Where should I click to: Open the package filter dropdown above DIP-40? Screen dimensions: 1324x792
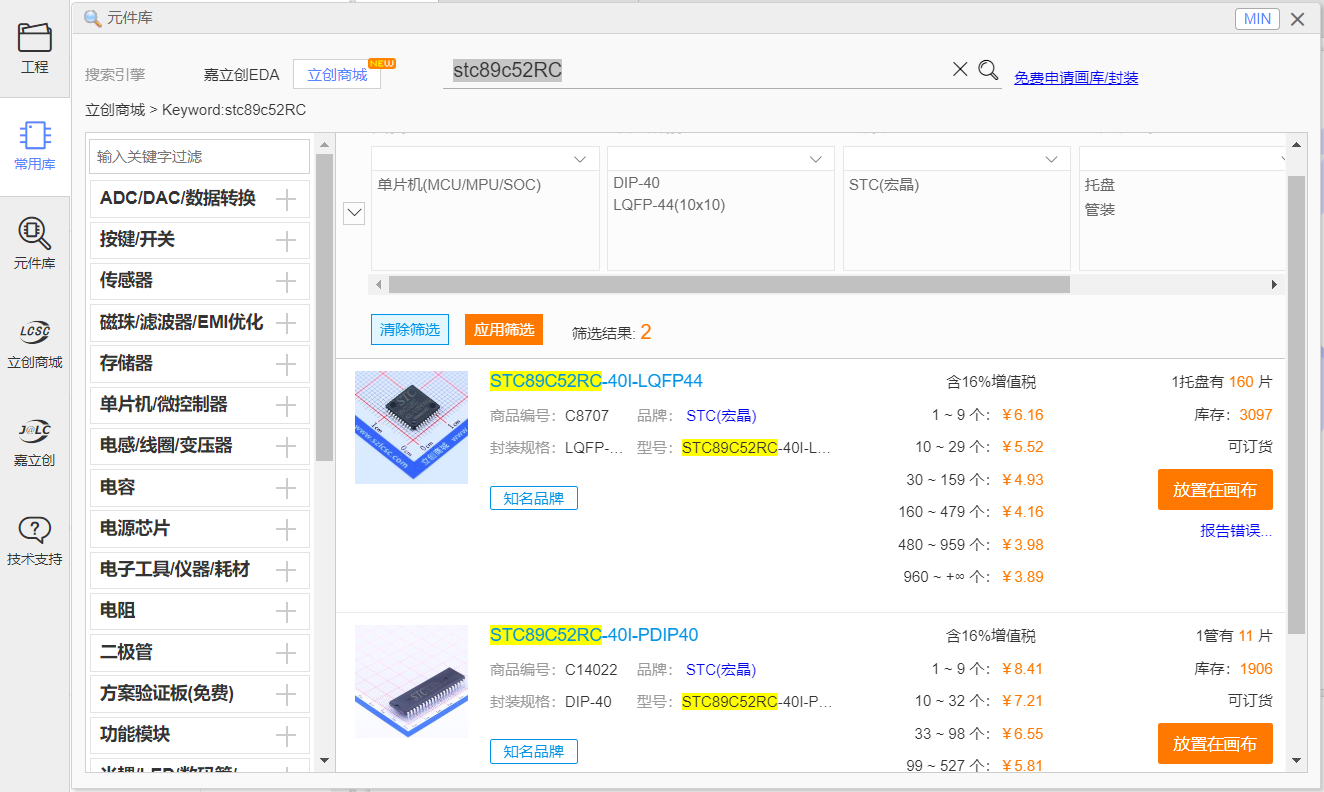721,159
